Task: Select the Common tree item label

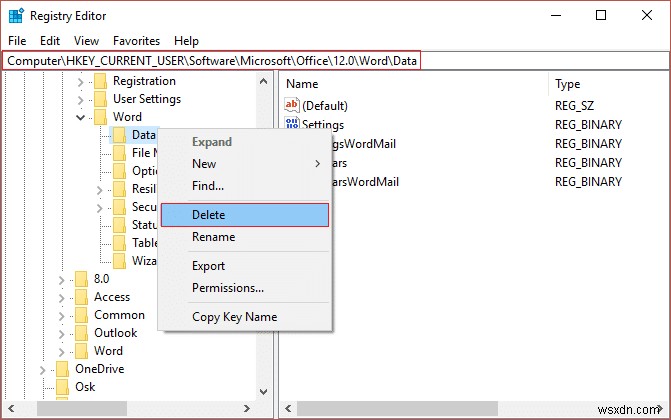Action: [x=119, y=315]
